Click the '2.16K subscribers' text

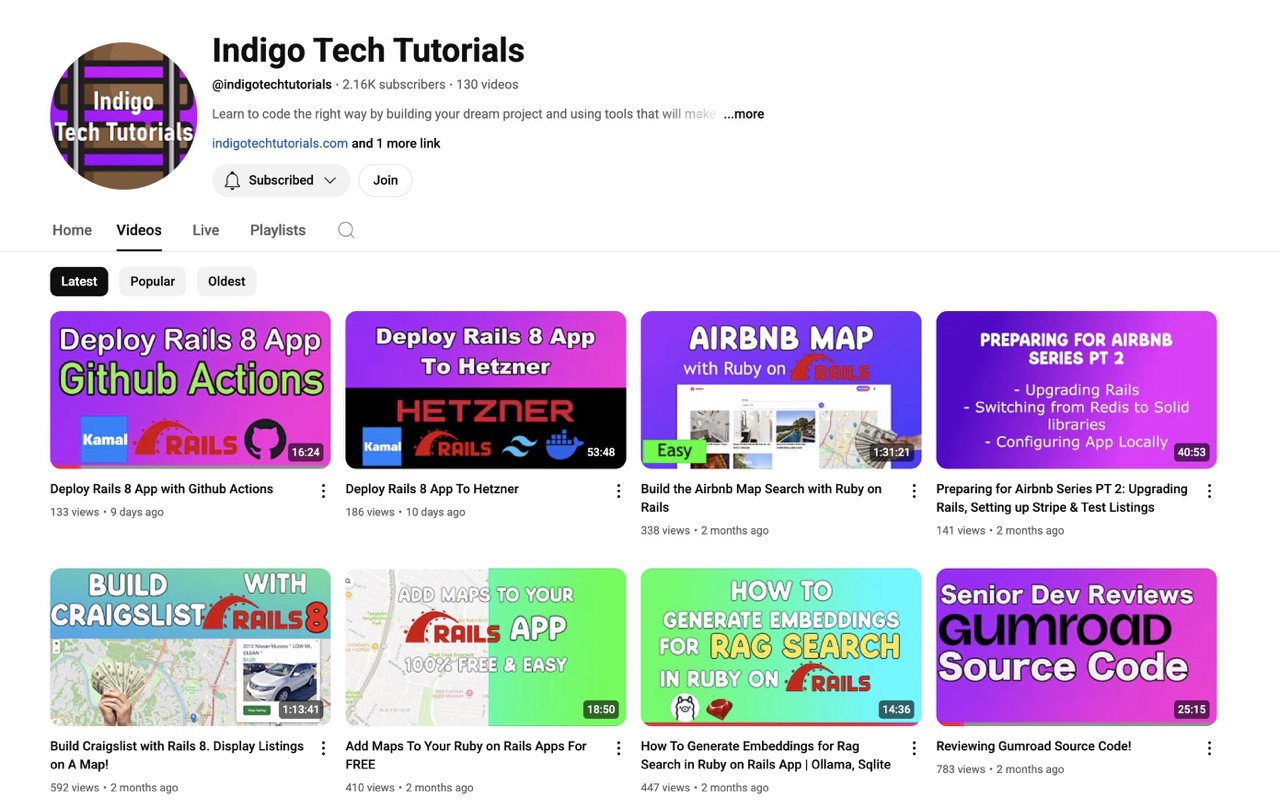coord(394,85)
